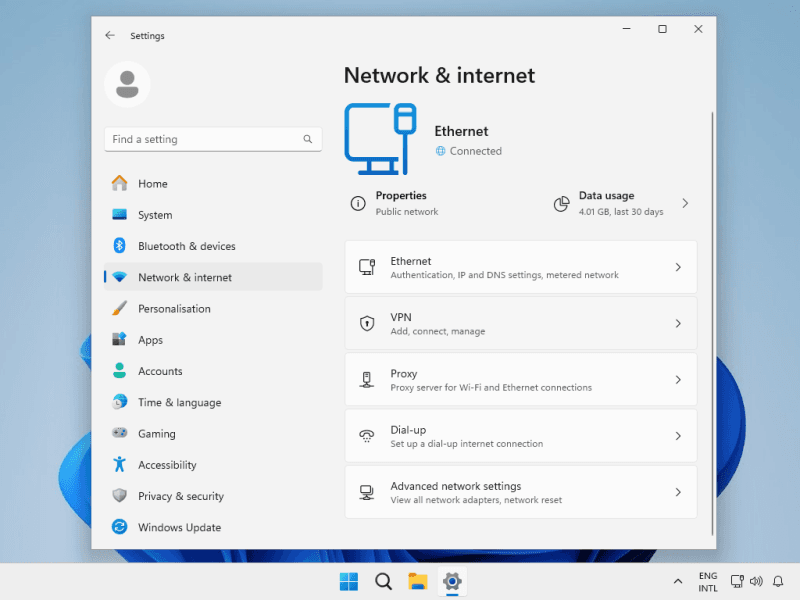
Task: Click the Windows Update sync icon
Action: coord(119,527)
